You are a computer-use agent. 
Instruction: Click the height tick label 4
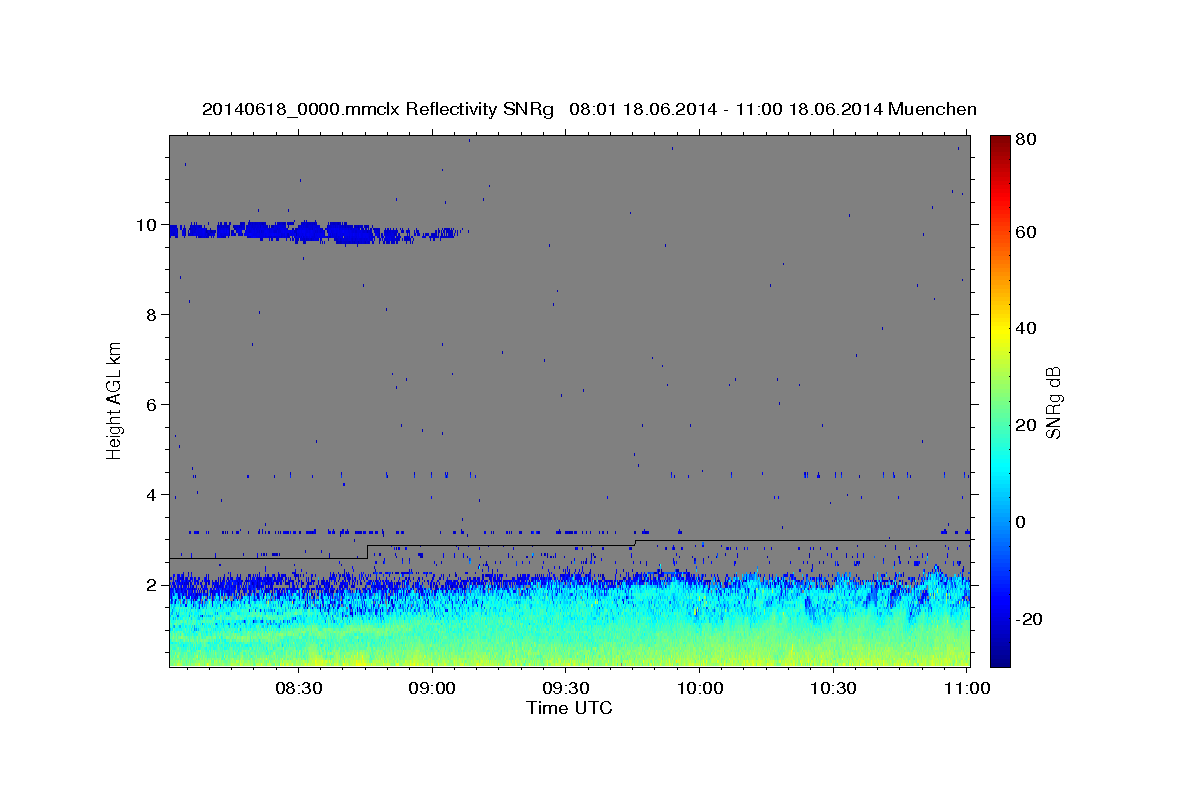pos(150,495)
